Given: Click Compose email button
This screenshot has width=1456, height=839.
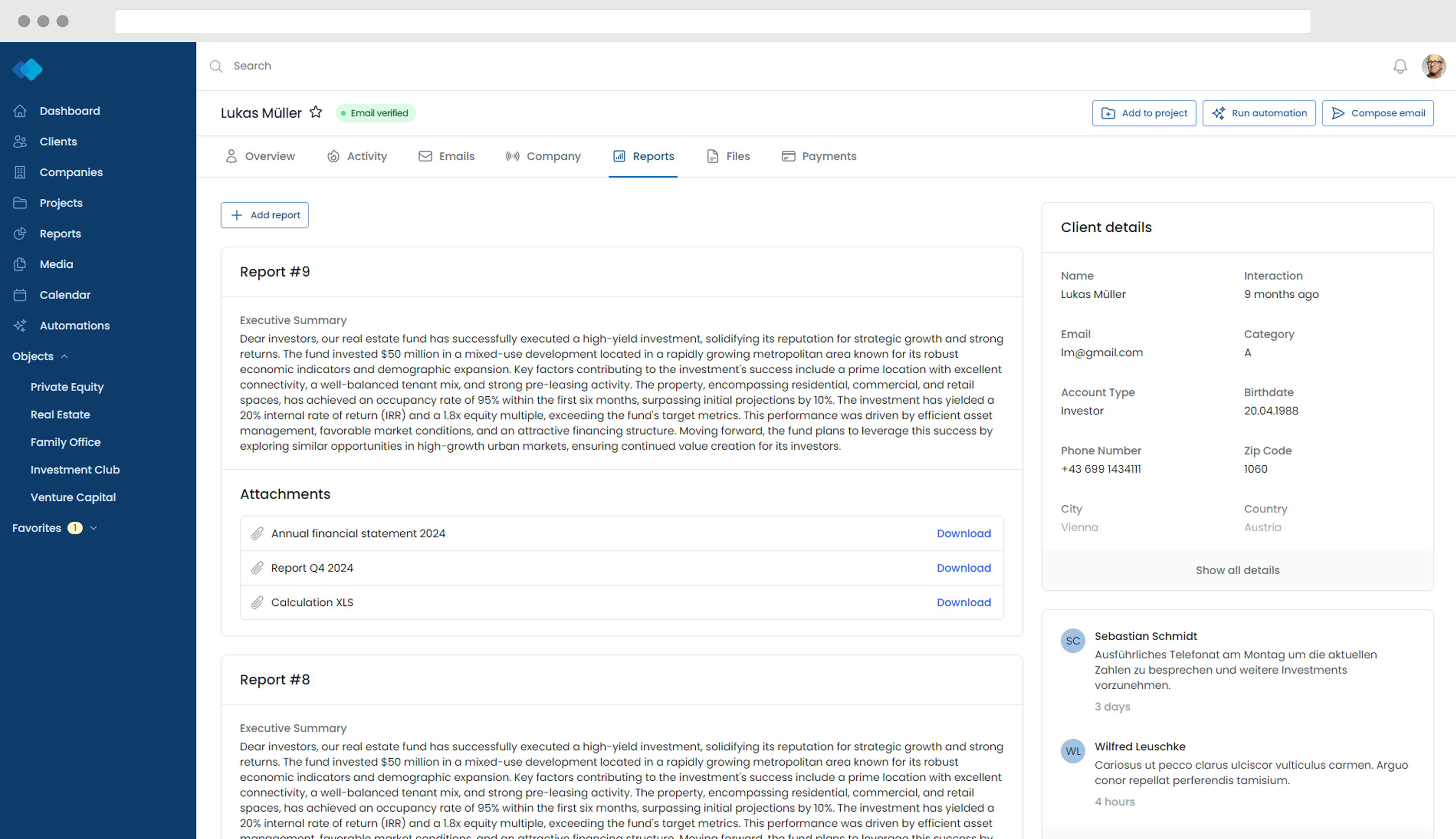Looking at the screenshot, I should point(1377,113).
